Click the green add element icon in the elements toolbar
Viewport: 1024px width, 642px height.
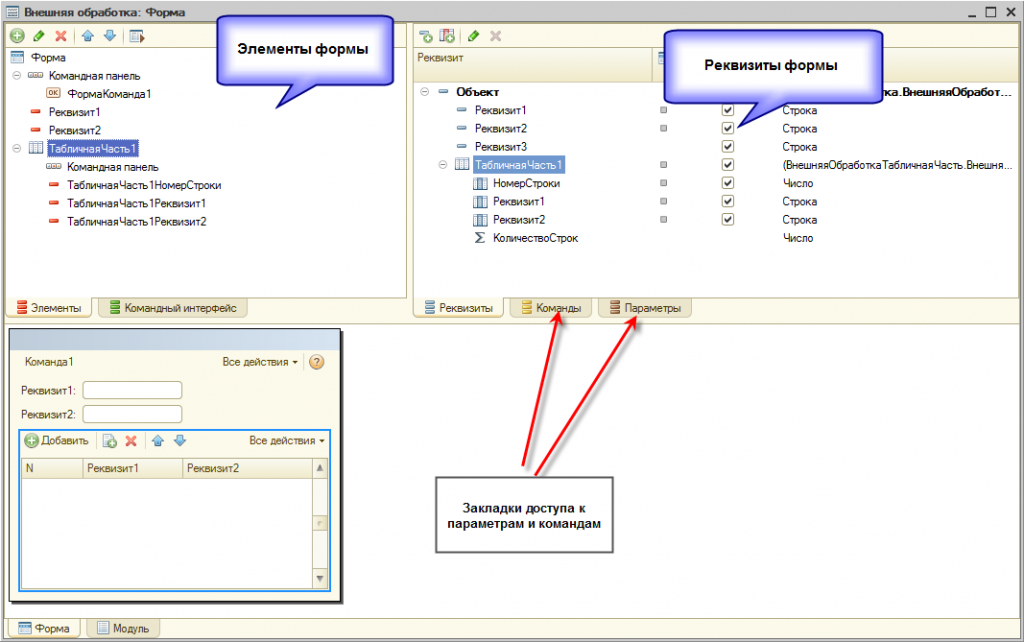(18, 36)
